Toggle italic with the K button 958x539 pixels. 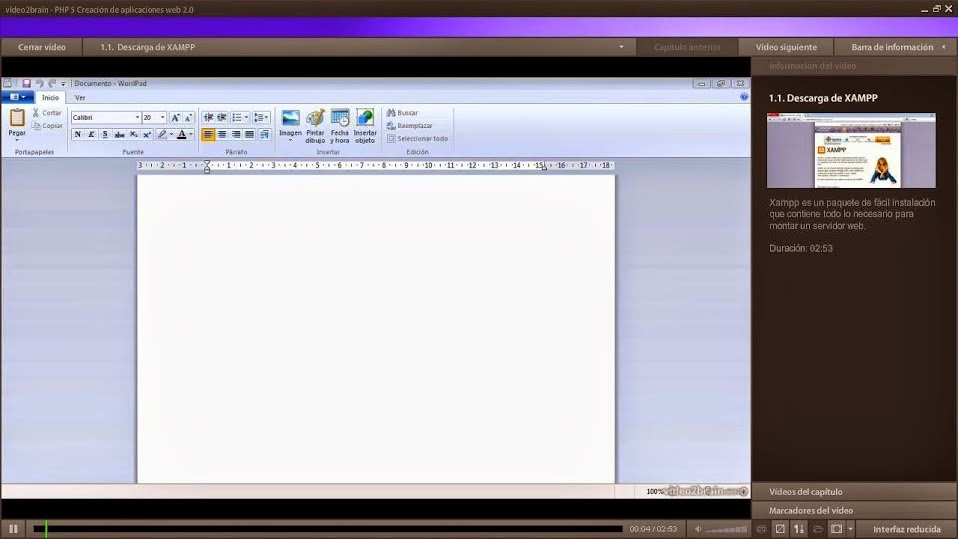tap(91, 134)
